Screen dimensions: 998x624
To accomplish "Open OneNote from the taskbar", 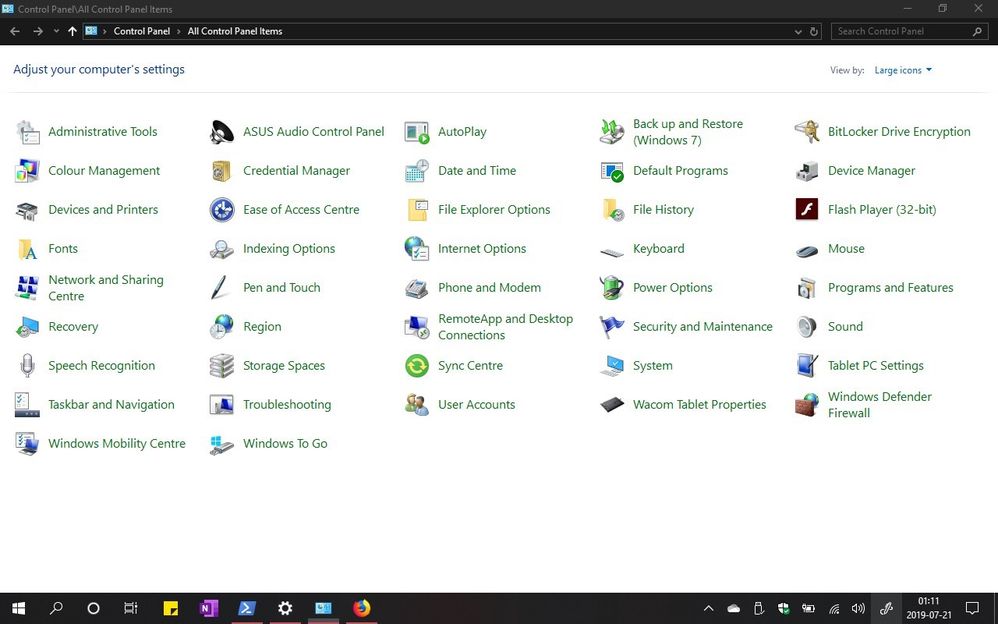I will (x=208, y=608).
